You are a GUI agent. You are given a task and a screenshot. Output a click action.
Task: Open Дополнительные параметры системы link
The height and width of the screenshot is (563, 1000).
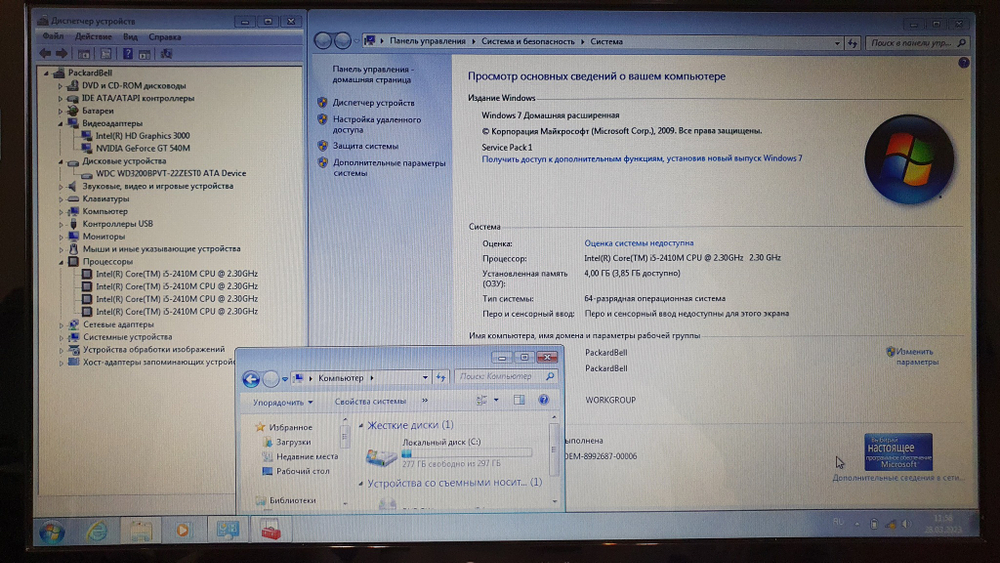click(x=389, y=168)
